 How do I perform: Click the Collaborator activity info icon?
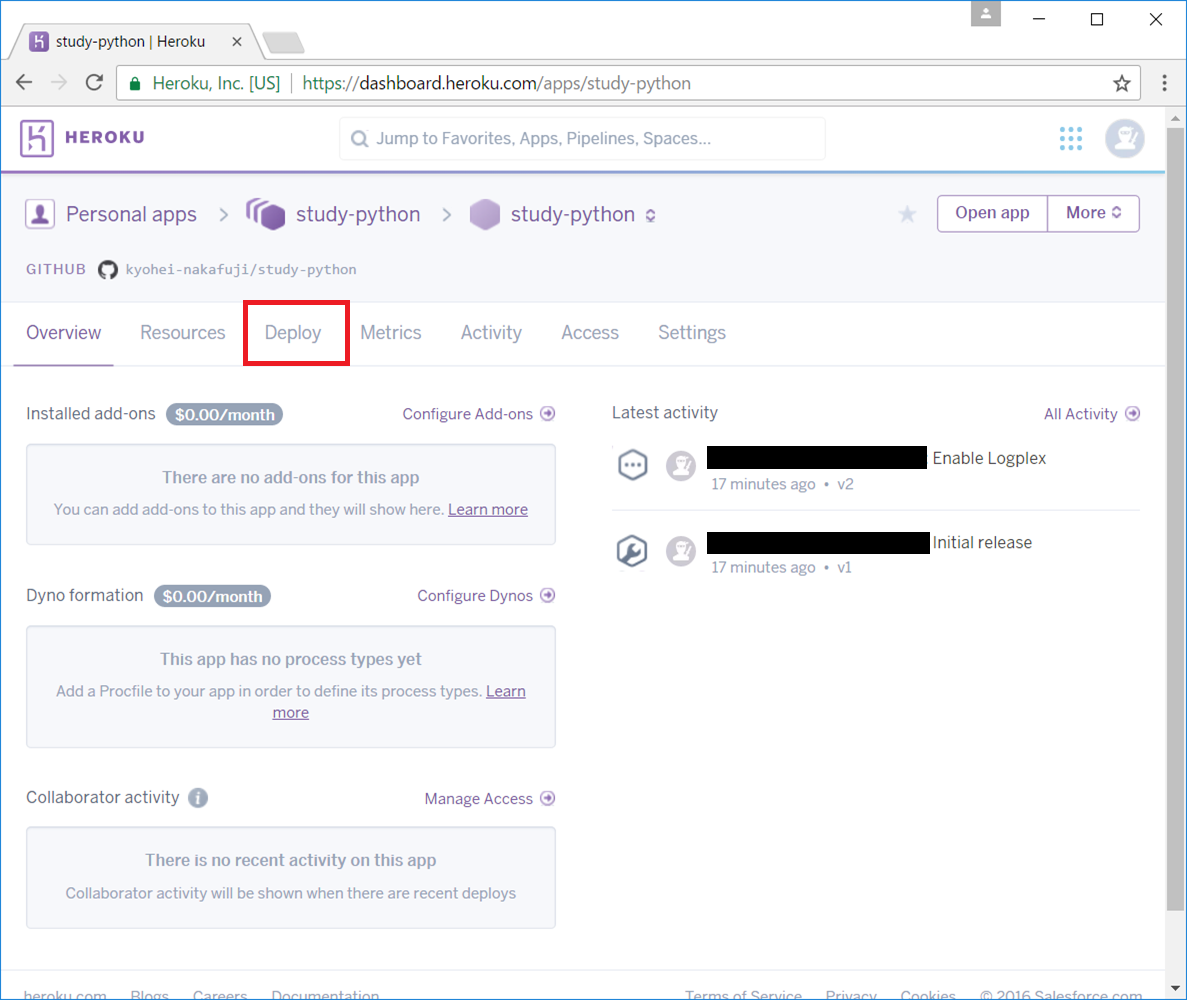pyautogui.click(x=198, y=798)
